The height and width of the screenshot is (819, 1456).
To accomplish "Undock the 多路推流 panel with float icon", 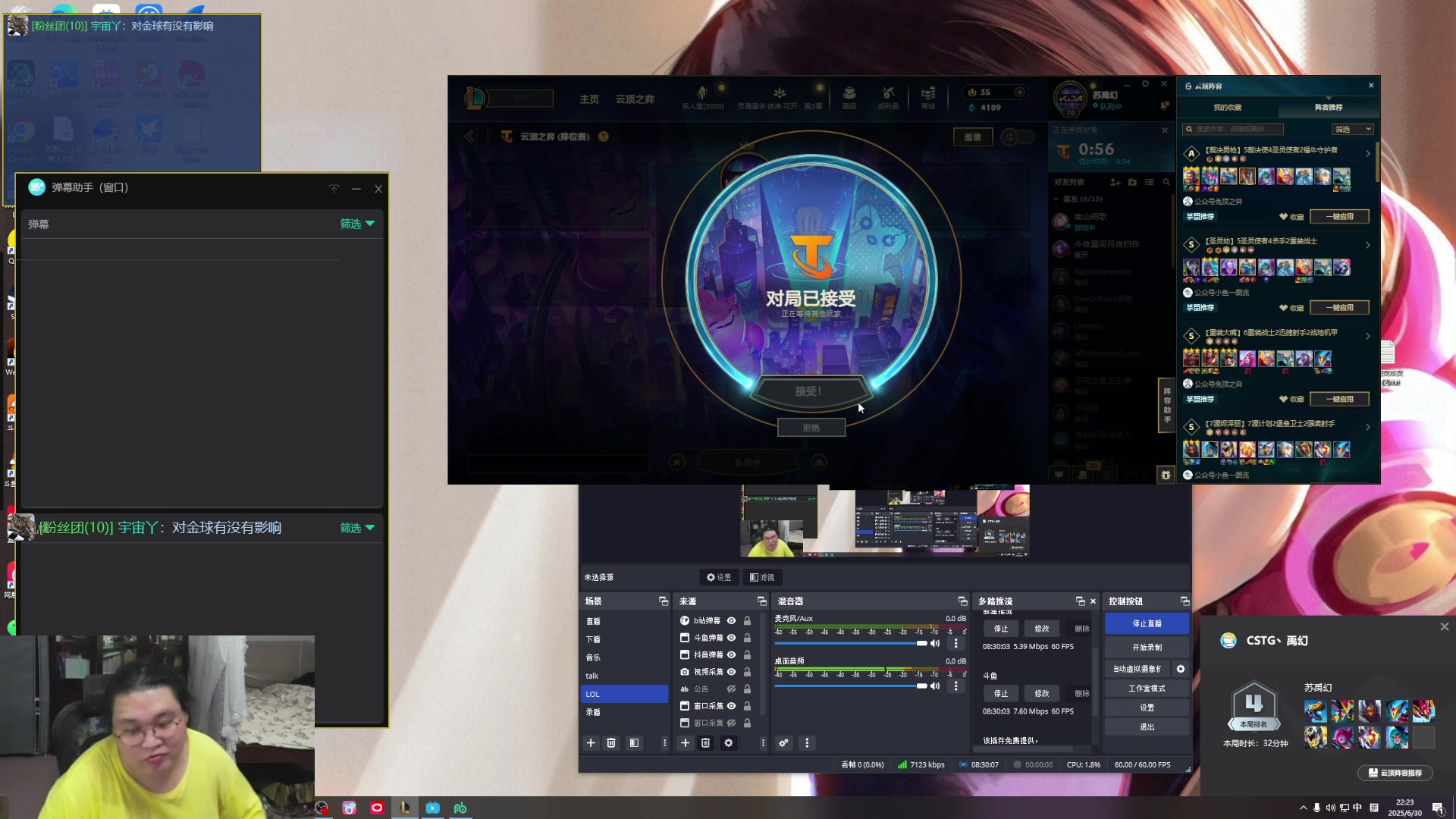I will (x=1080, y=601).
